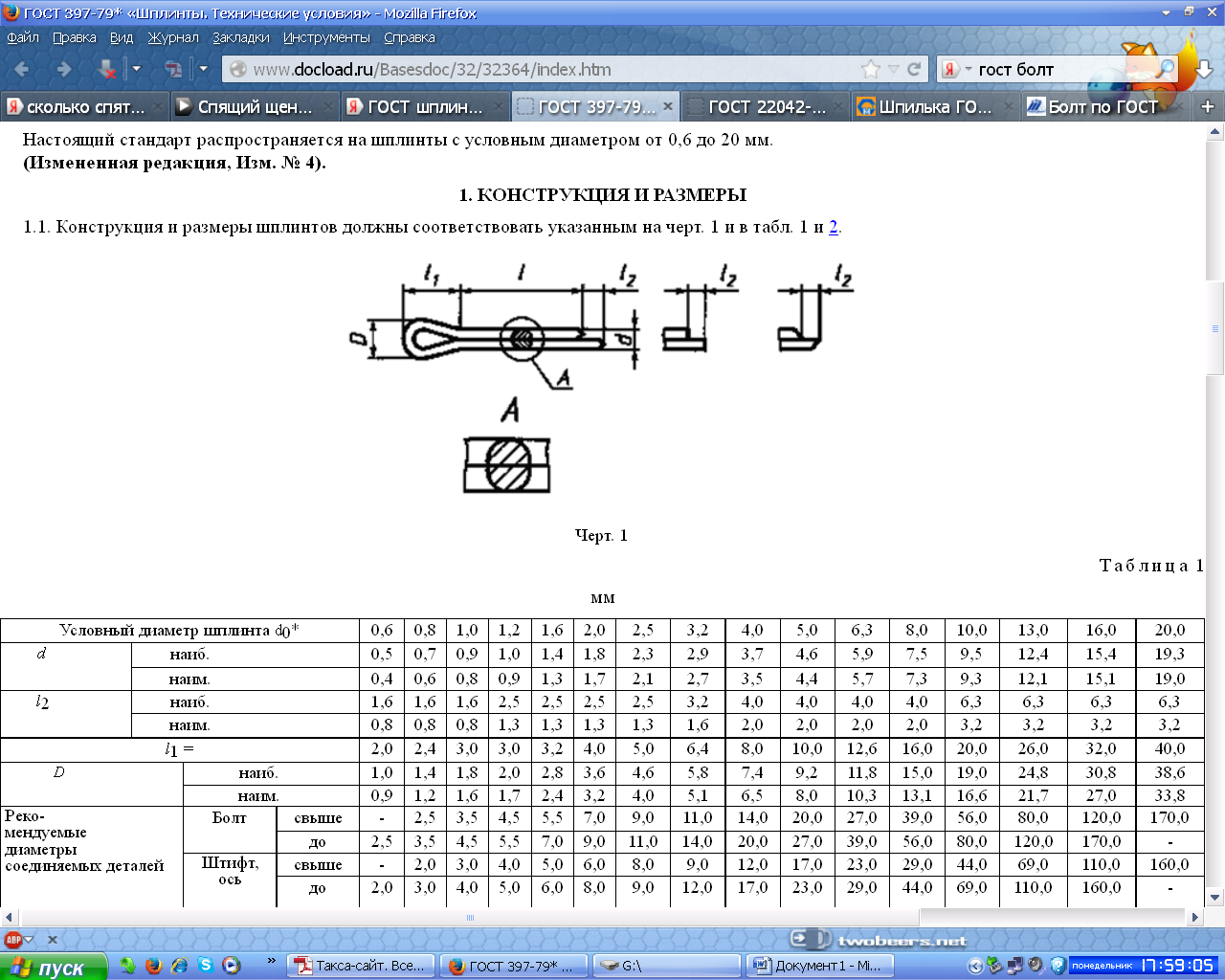Screen dimensions: 1225x980
Task: Click the horizontal scrollbar right arrow
Action: (x=1194, y=917)
